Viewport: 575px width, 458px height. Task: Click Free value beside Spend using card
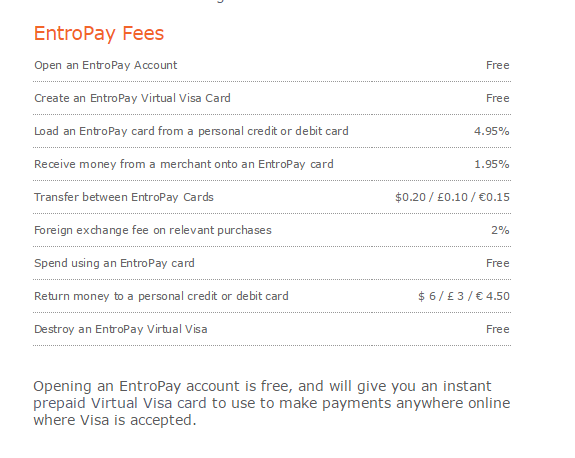498,263
